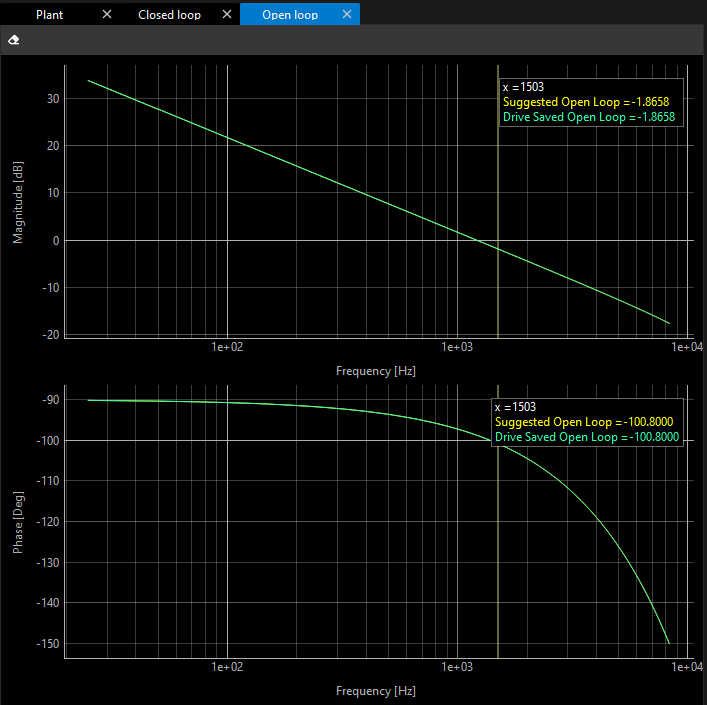Click Drive Saved Open Loop in magnitude tooltip
The height and width of the screenshot is (705, 707).
pos(588,117)
